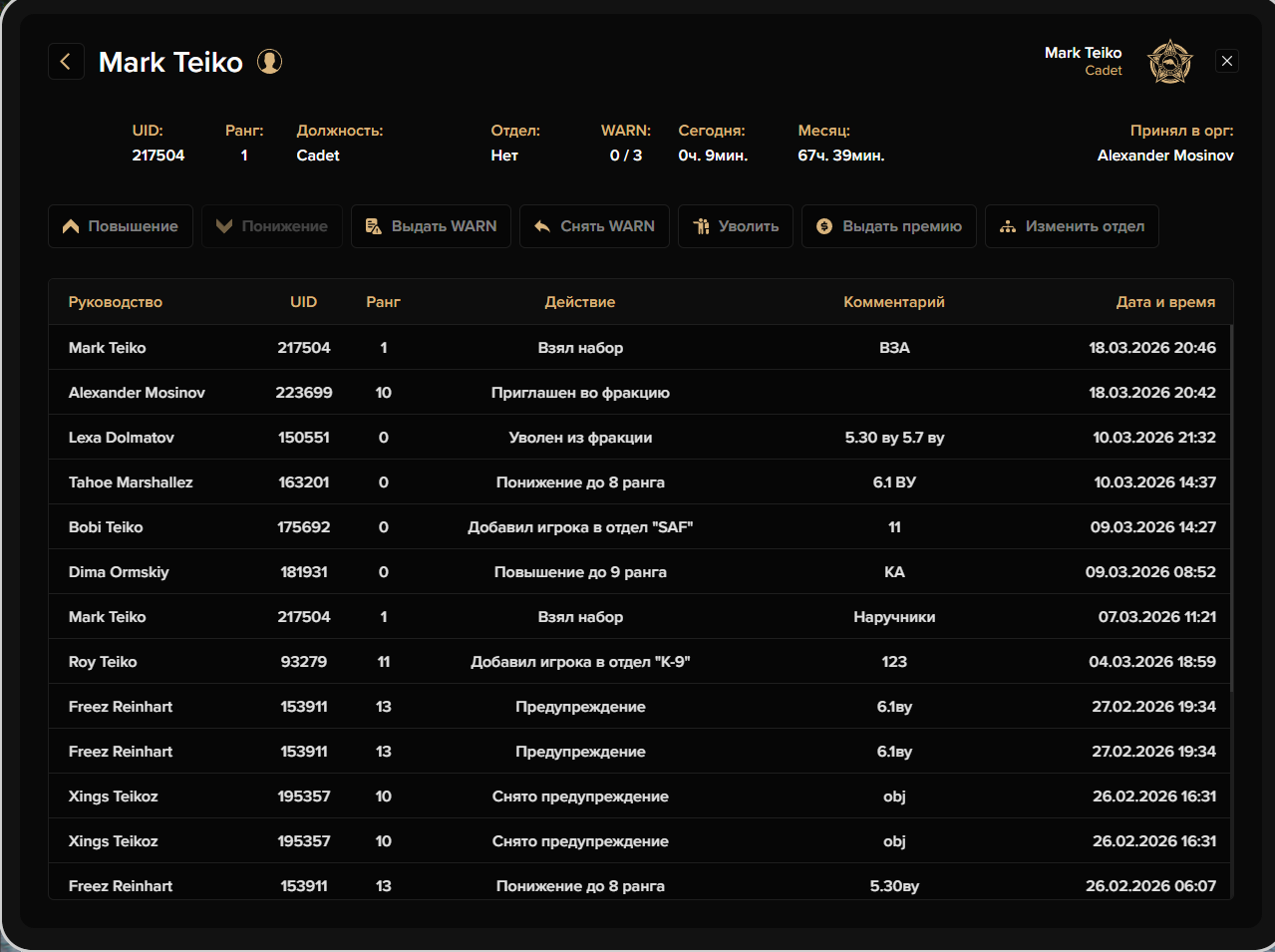Click the Выдать WARN button

(431, 226)
